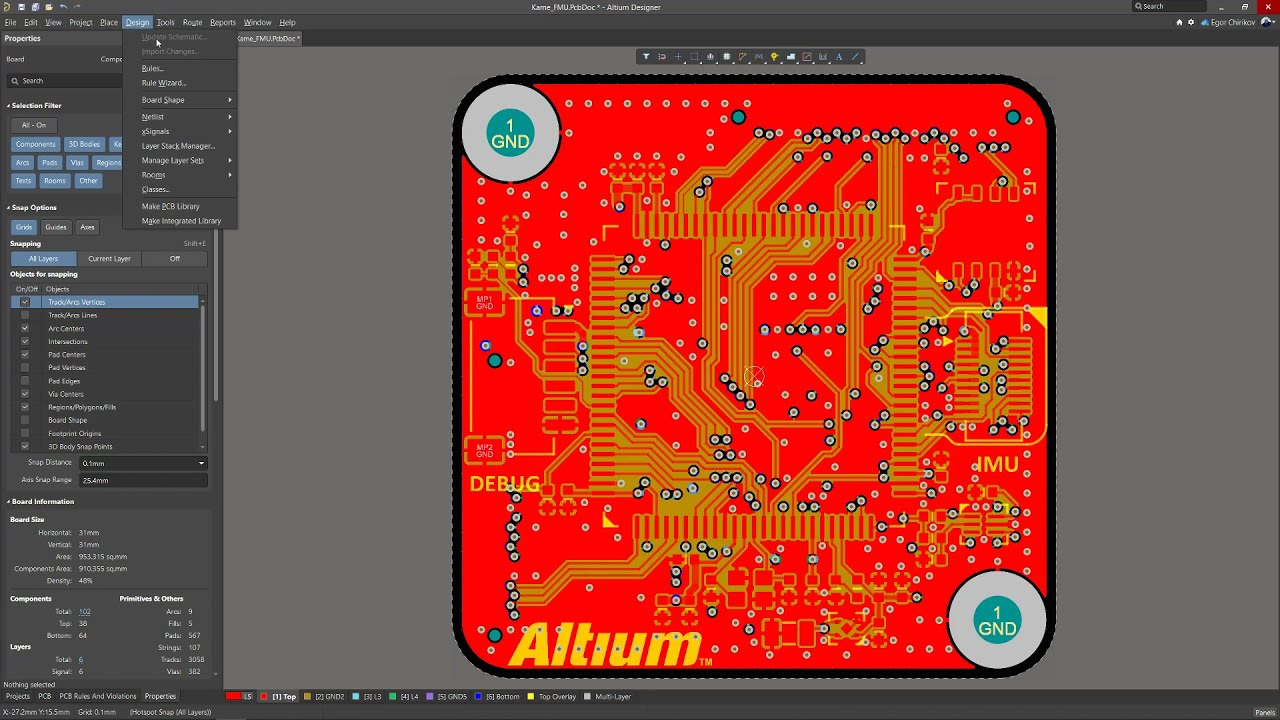Screen dimensions: 1280x720
Task: Open the home icon in title bar
Action: [1179, 22]
